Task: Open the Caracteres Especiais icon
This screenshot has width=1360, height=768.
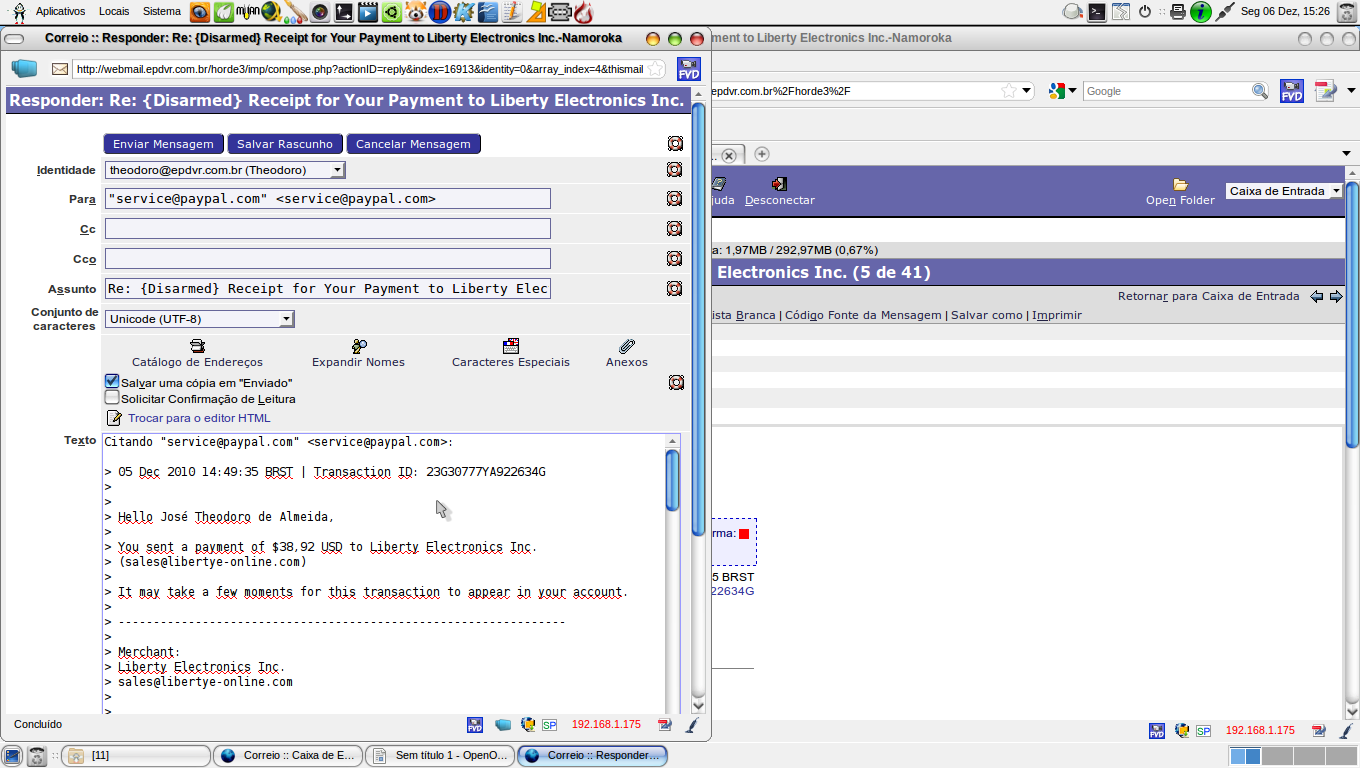Action: 511,346
